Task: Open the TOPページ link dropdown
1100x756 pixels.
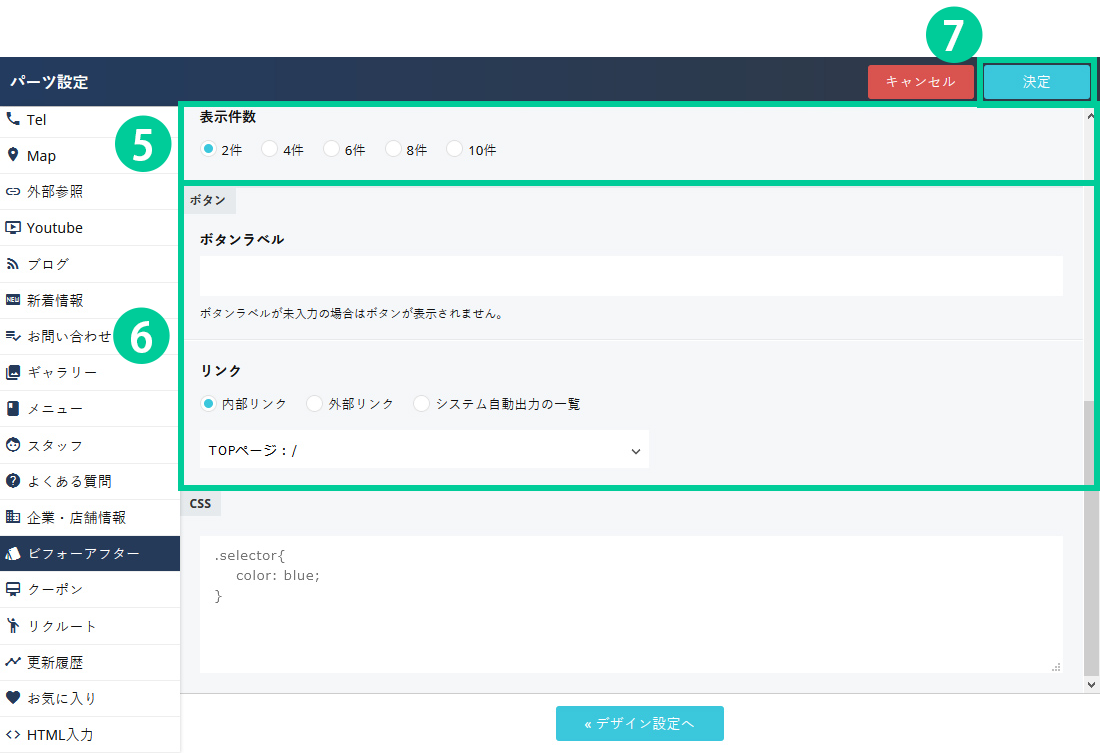Action: [x=424, y=450]
